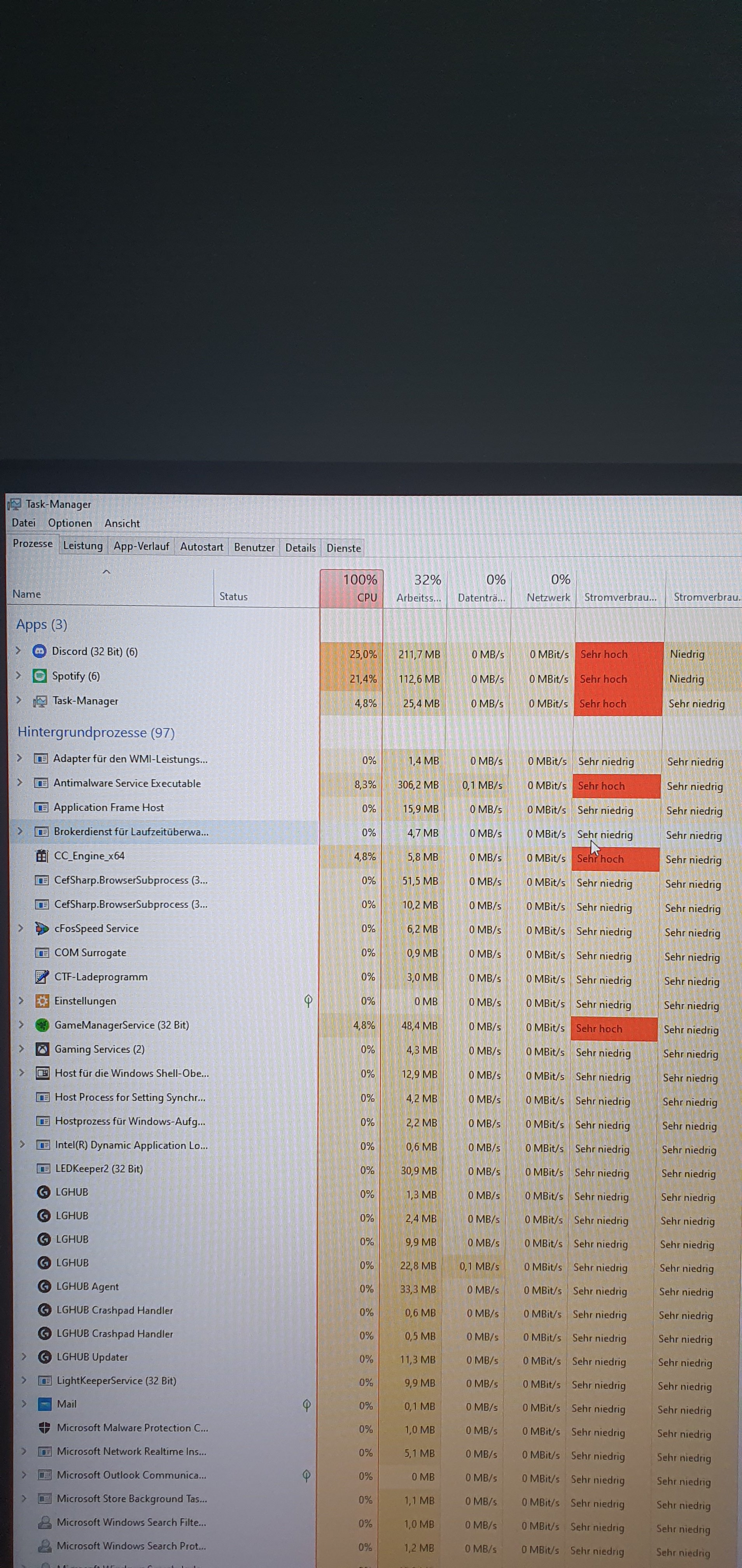Click the GameManagerService green icon

(42, 1025)
